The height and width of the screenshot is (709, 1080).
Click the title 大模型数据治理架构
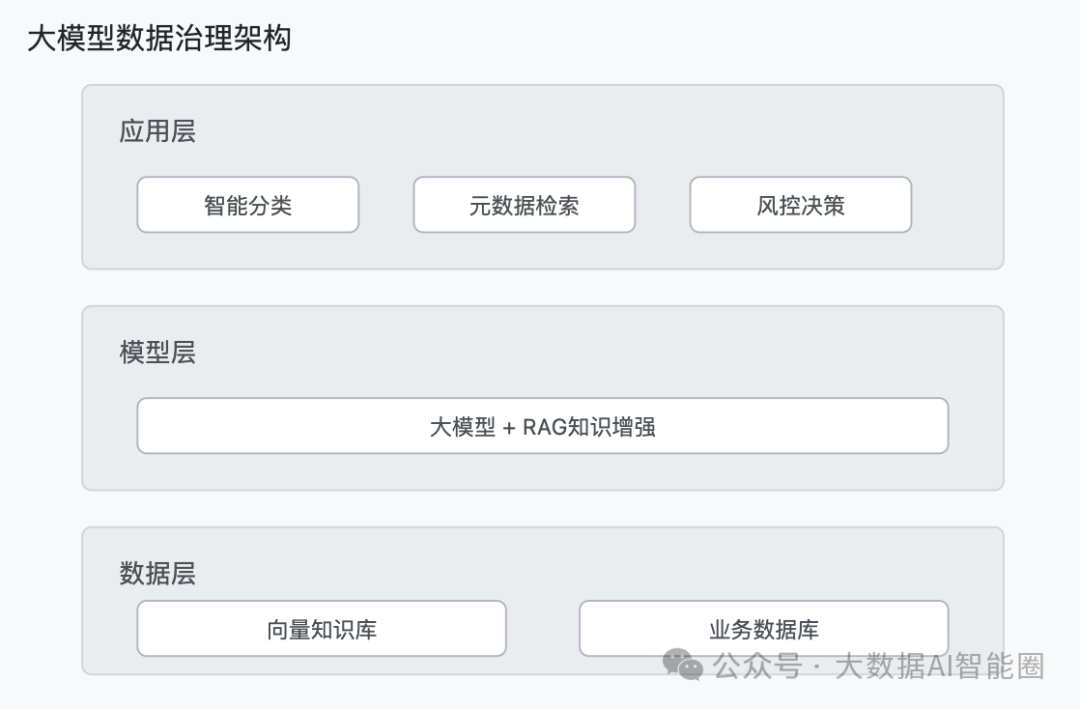pos(159,38)
